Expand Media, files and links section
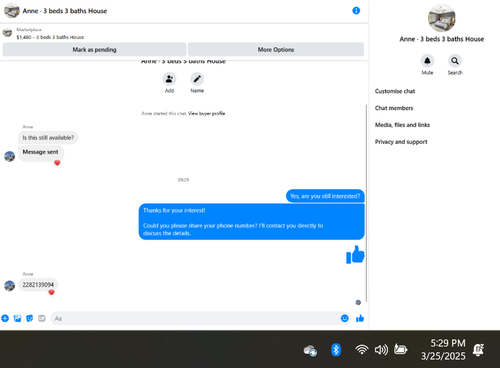The image size is (500, 368). (402, 125)
